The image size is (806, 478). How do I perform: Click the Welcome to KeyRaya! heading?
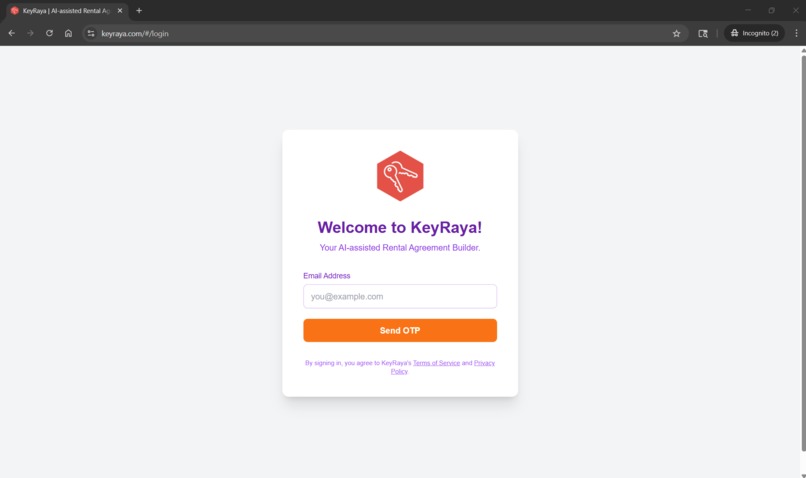(x=400, y=227)
